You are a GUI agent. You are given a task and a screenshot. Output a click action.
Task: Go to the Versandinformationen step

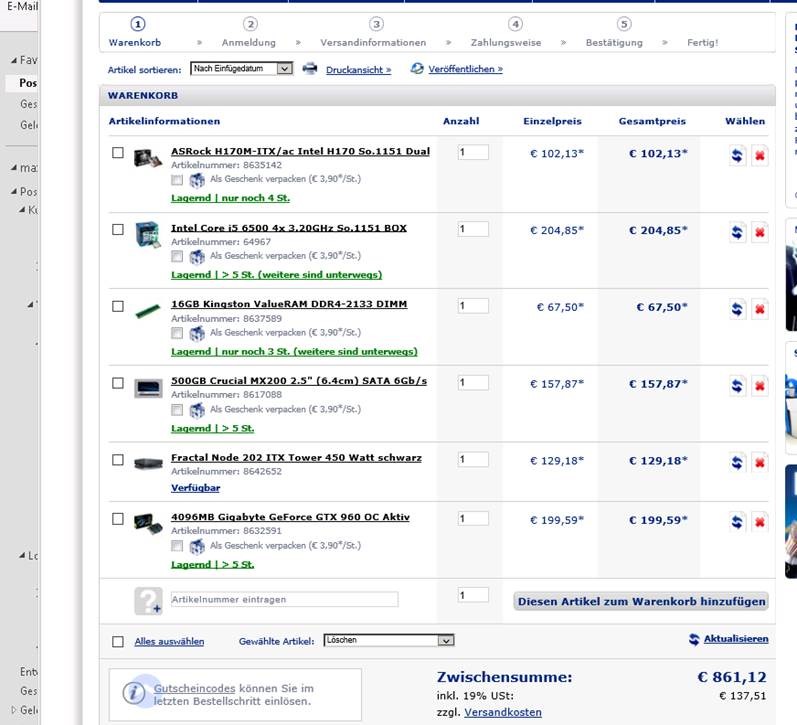(373, 33)
